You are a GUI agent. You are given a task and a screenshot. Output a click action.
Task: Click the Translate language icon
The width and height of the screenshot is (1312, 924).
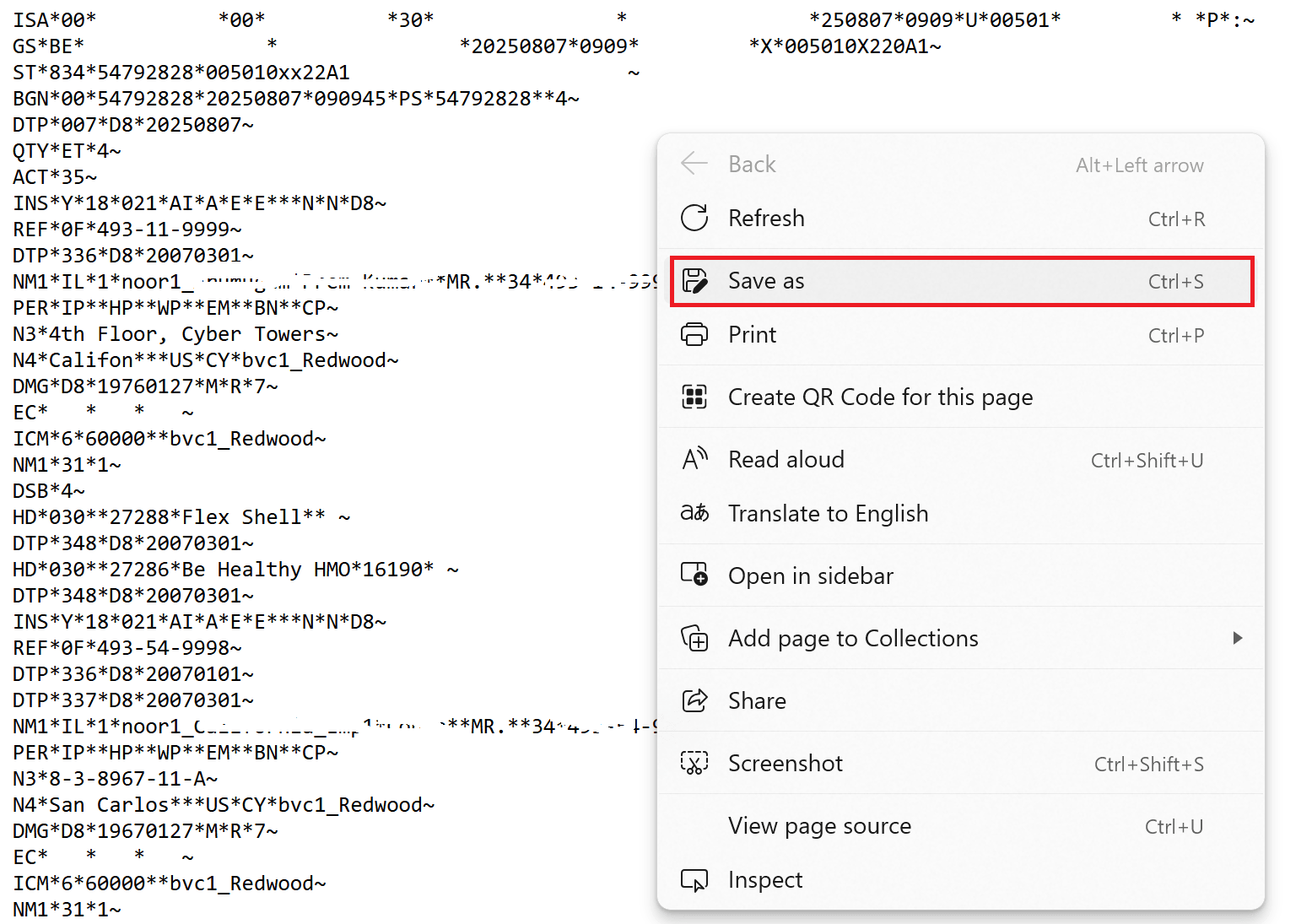coord(694,512)
